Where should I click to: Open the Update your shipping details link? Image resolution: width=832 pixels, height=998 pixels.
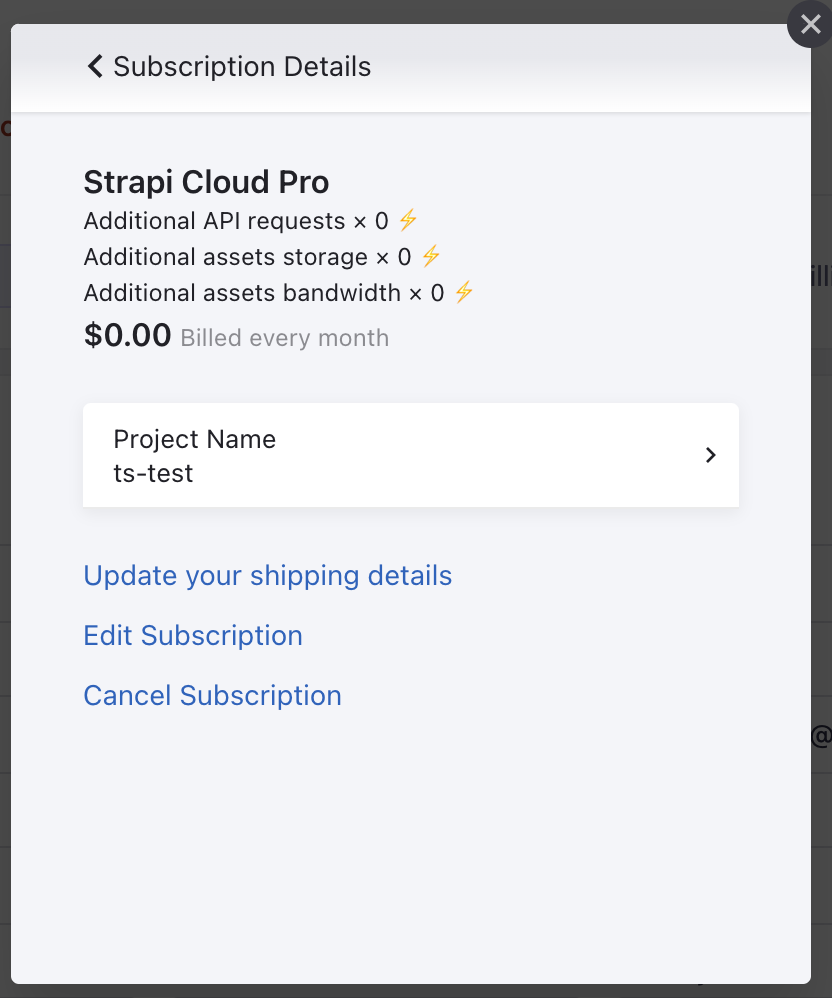[x=267, y=576]
